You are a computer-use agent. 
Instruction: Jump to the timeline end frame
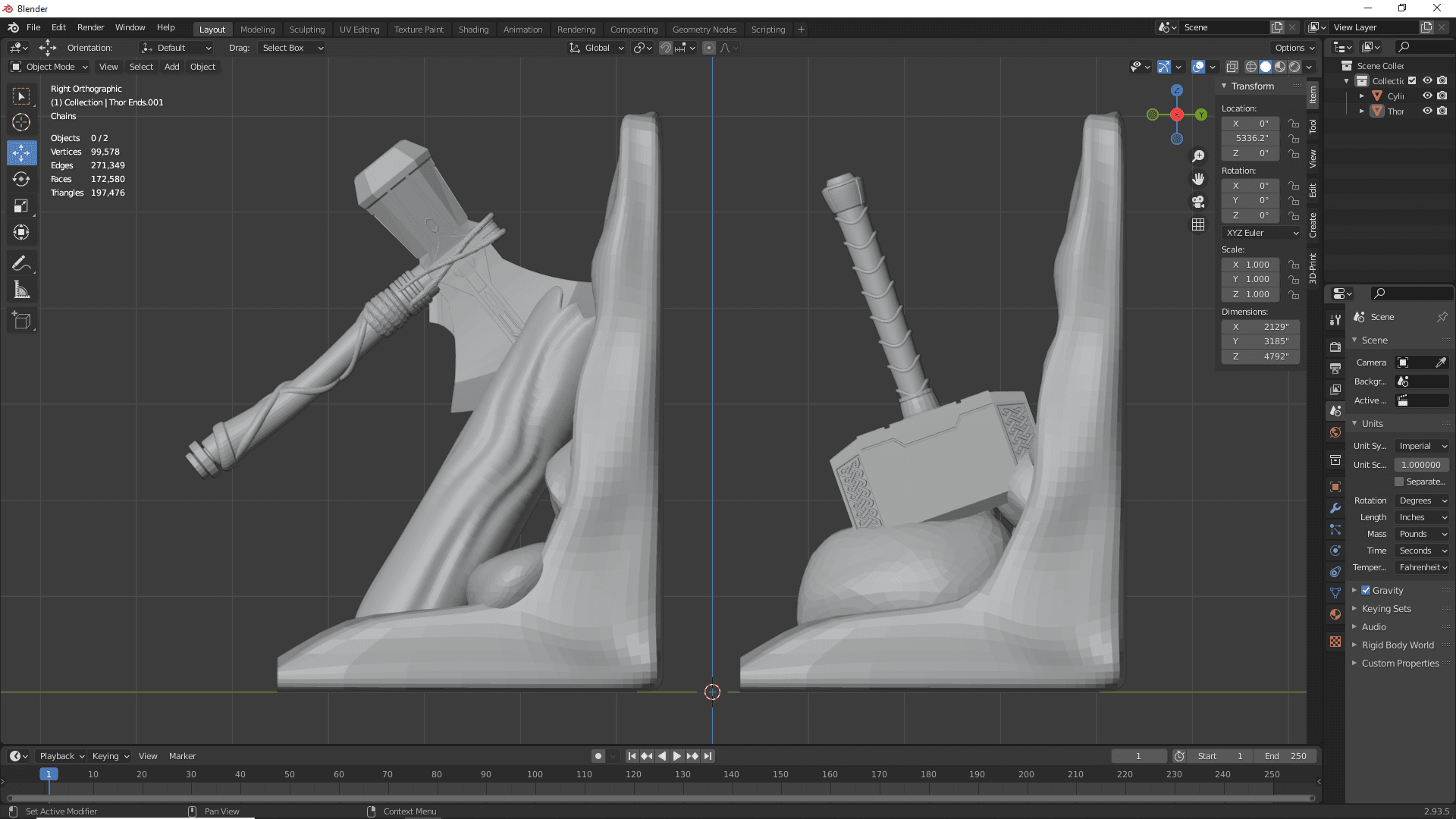click(708, 756)
